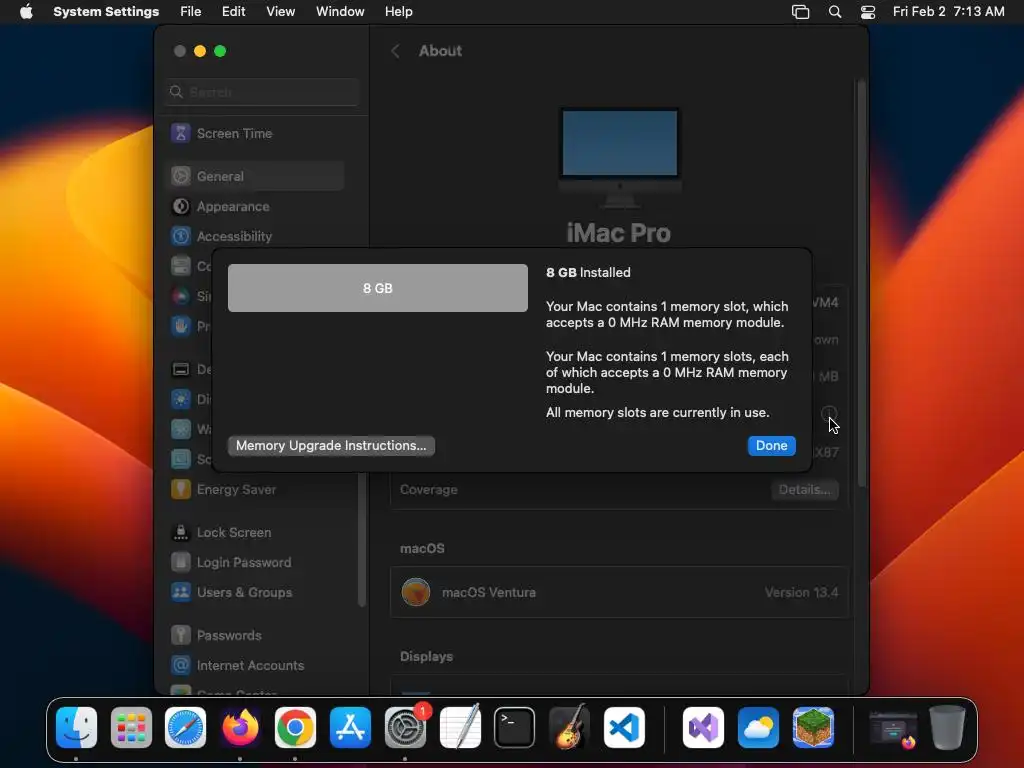This screenshot has height=768, width=1024.
Task: Click the macOS Ventura logo icon
Action: [x=416, y=592]
